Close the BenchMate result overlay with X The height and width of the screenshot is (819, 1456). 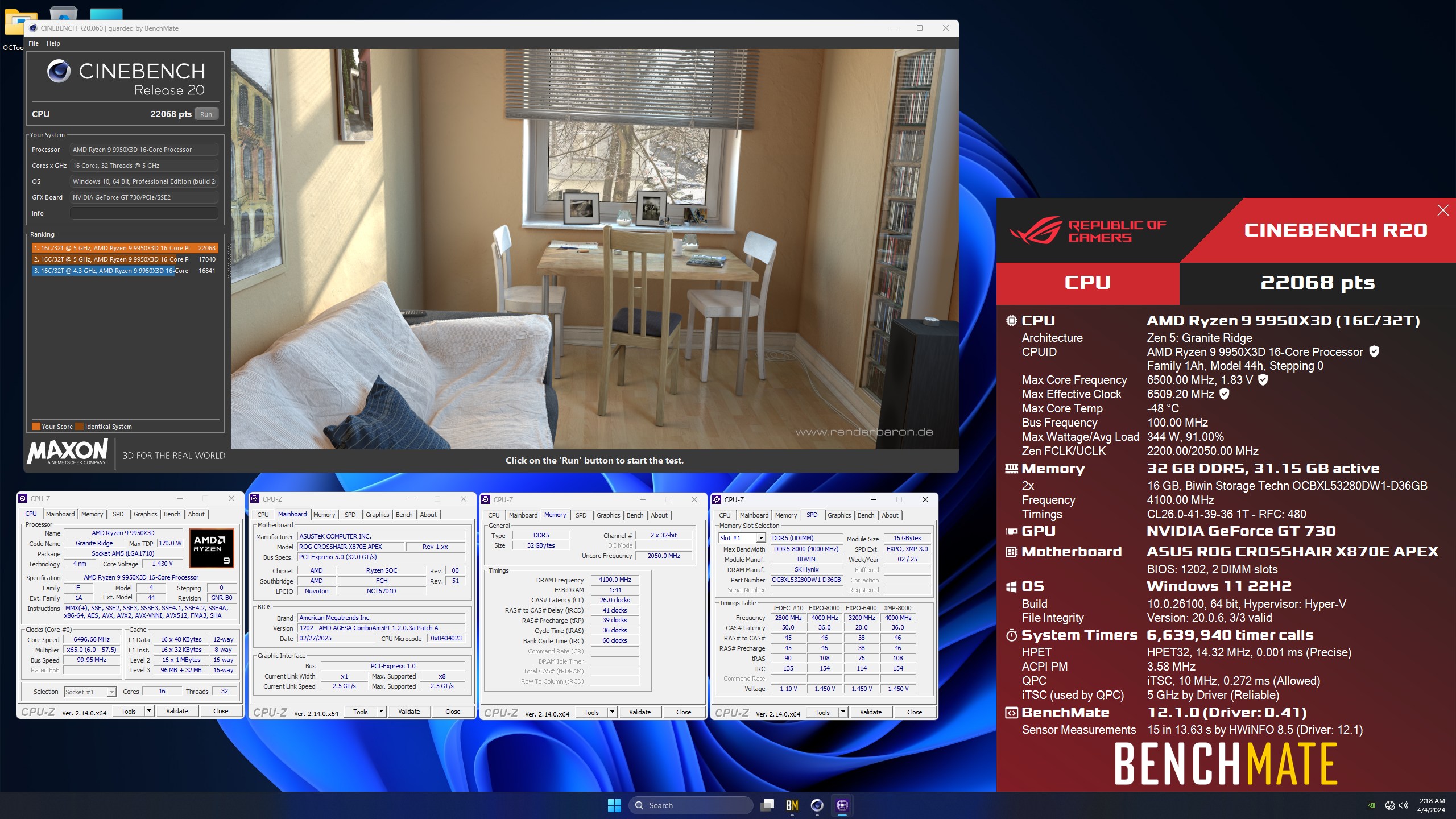1443,210
